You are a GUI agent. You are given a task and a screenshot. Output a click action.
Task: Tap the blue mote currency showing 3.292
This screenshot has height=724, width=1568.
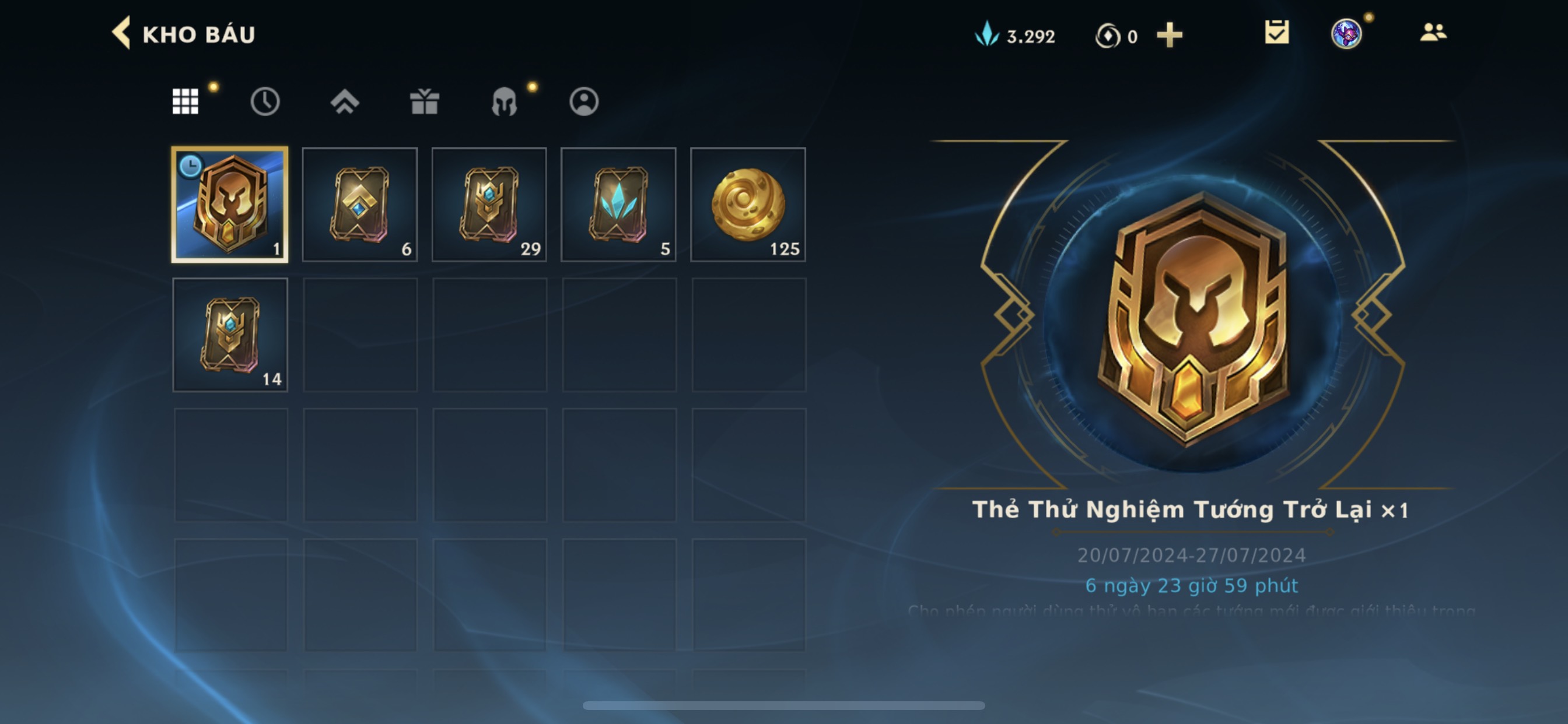click(1014, 36)
